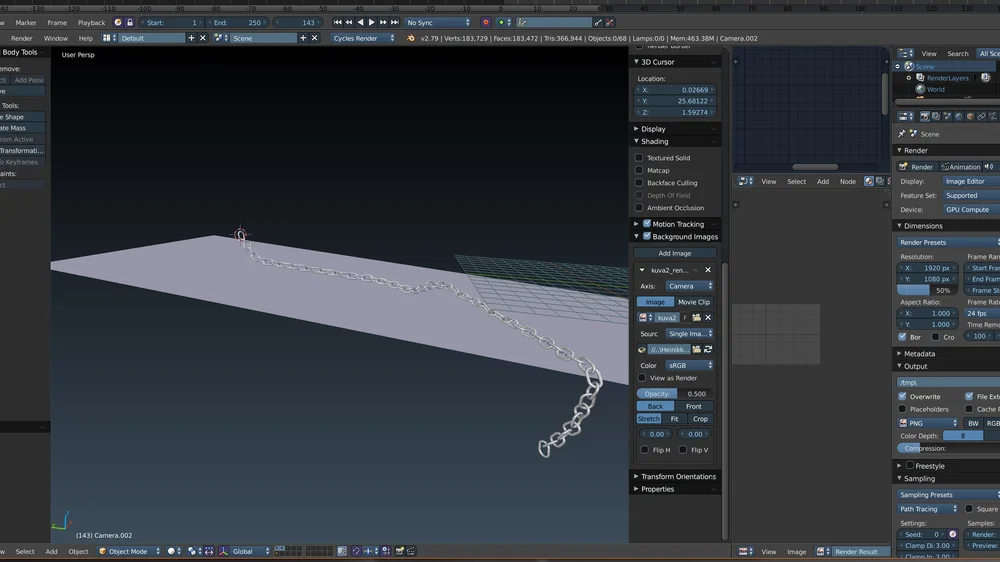The height and width of the screenshot is (562, 1000).
Task: Open the Marker menu in timeline
Action: tap(26, 22)
